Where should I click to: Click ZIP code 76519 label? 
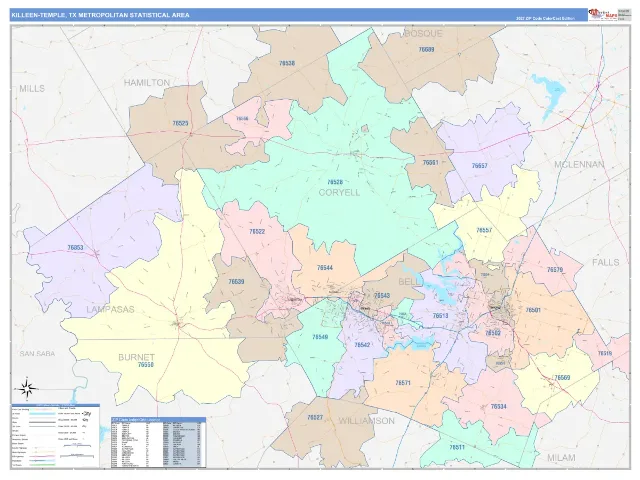point(604,353)
